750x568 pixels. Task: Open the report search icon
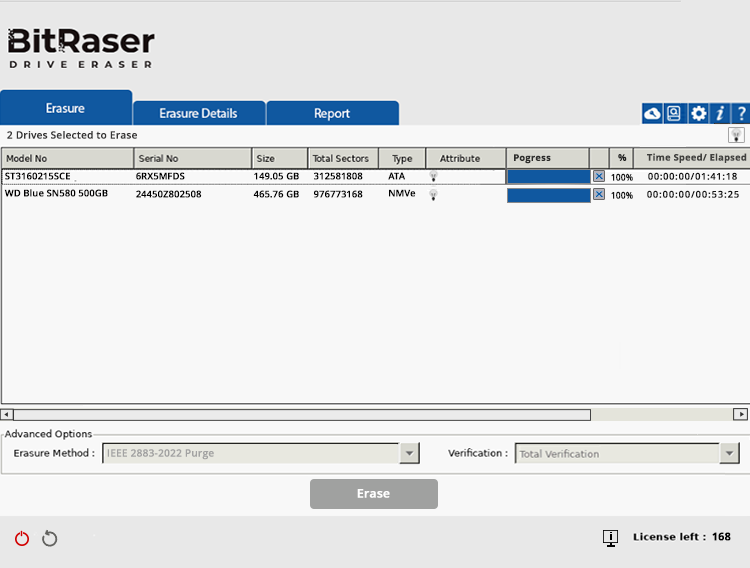pos(675,114)
